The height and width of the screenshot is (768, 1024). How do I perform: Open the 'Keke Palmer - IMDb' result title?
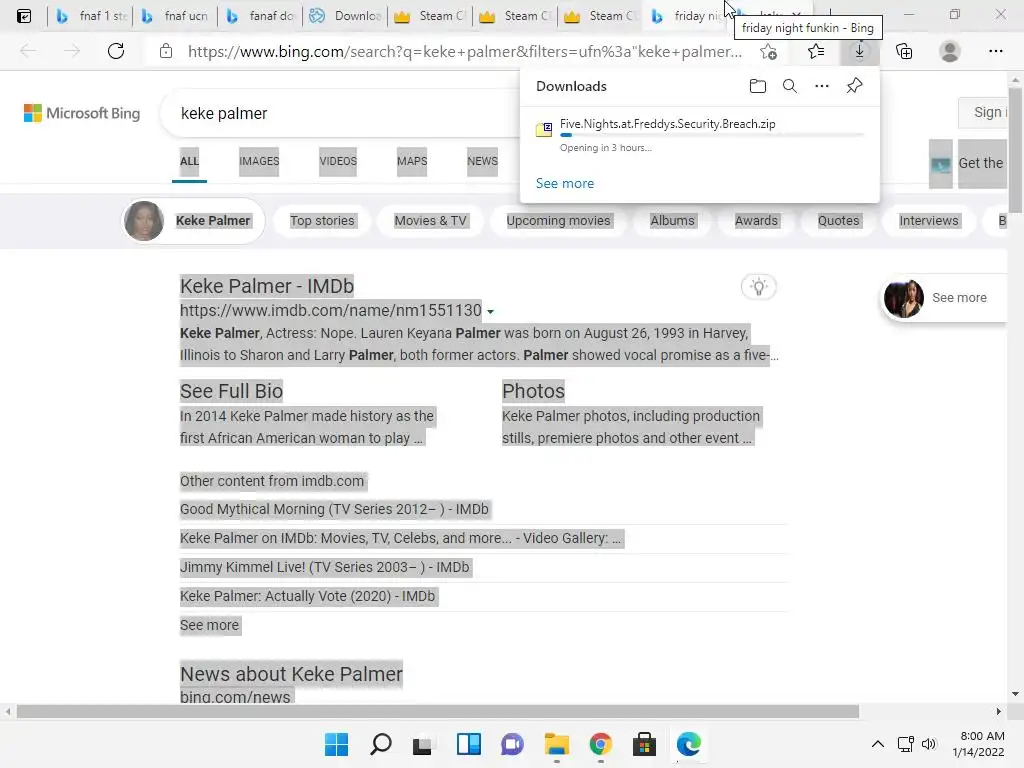point(266,286)
